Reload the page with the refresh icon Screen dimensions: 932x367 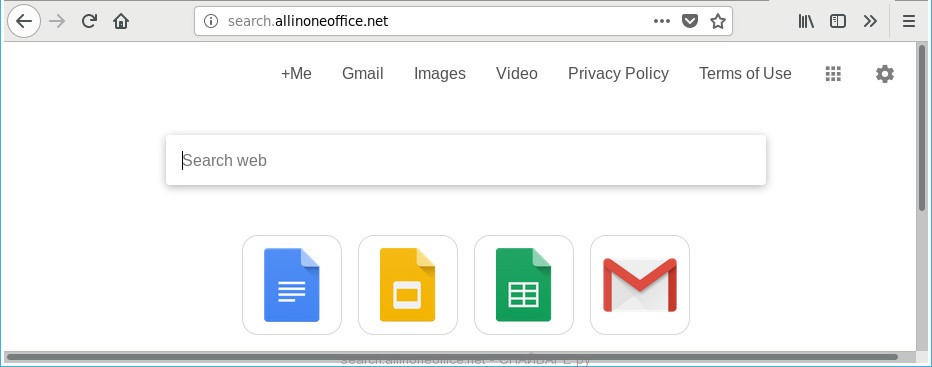click(x=89, y=21)
